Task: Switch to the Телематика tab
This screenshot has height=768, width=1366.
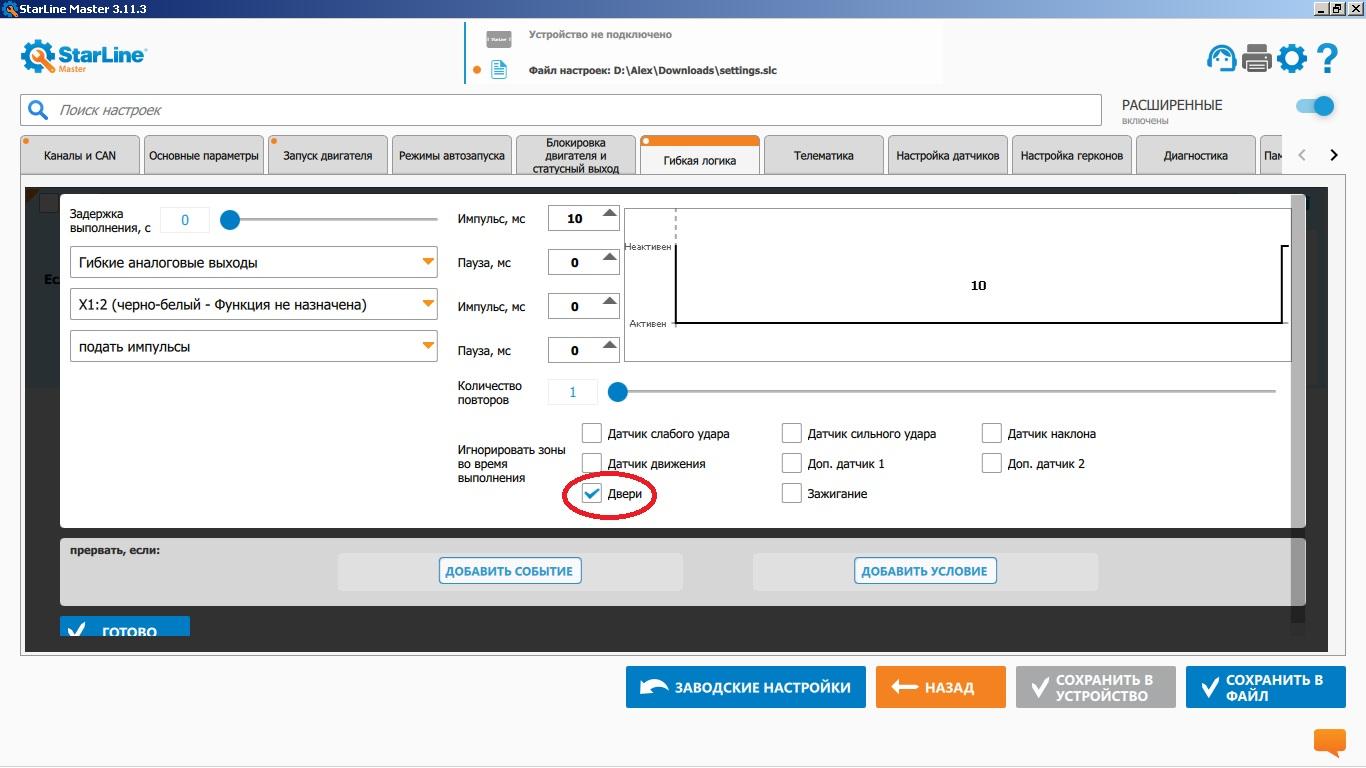Action: (824, 156)
